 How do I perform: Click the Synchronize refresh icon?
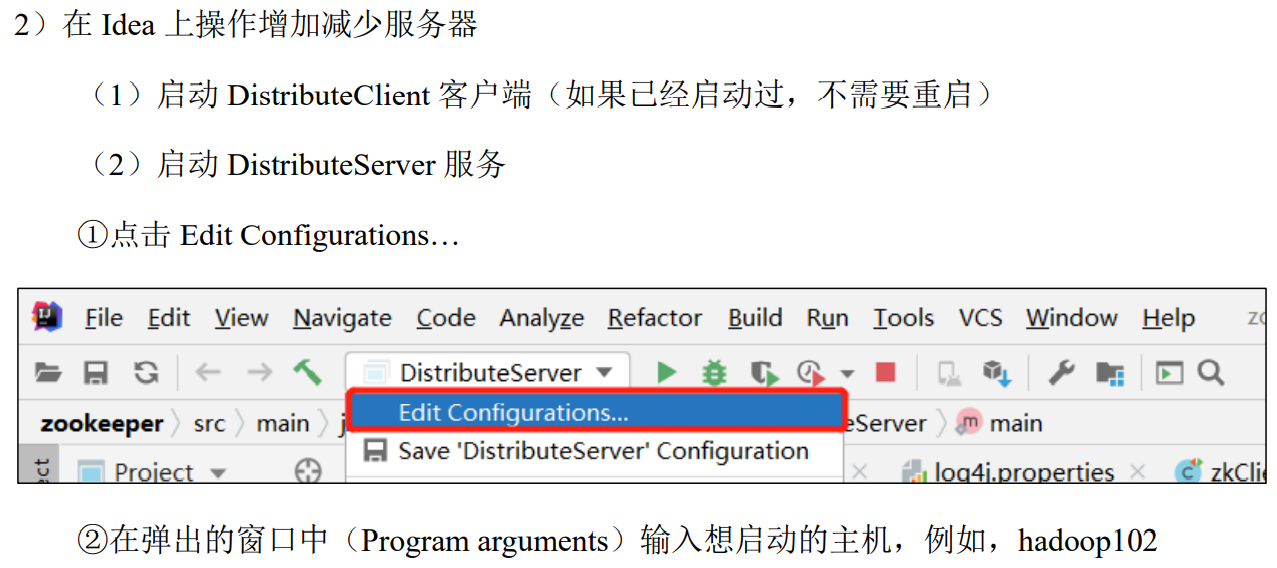(147, 373)
